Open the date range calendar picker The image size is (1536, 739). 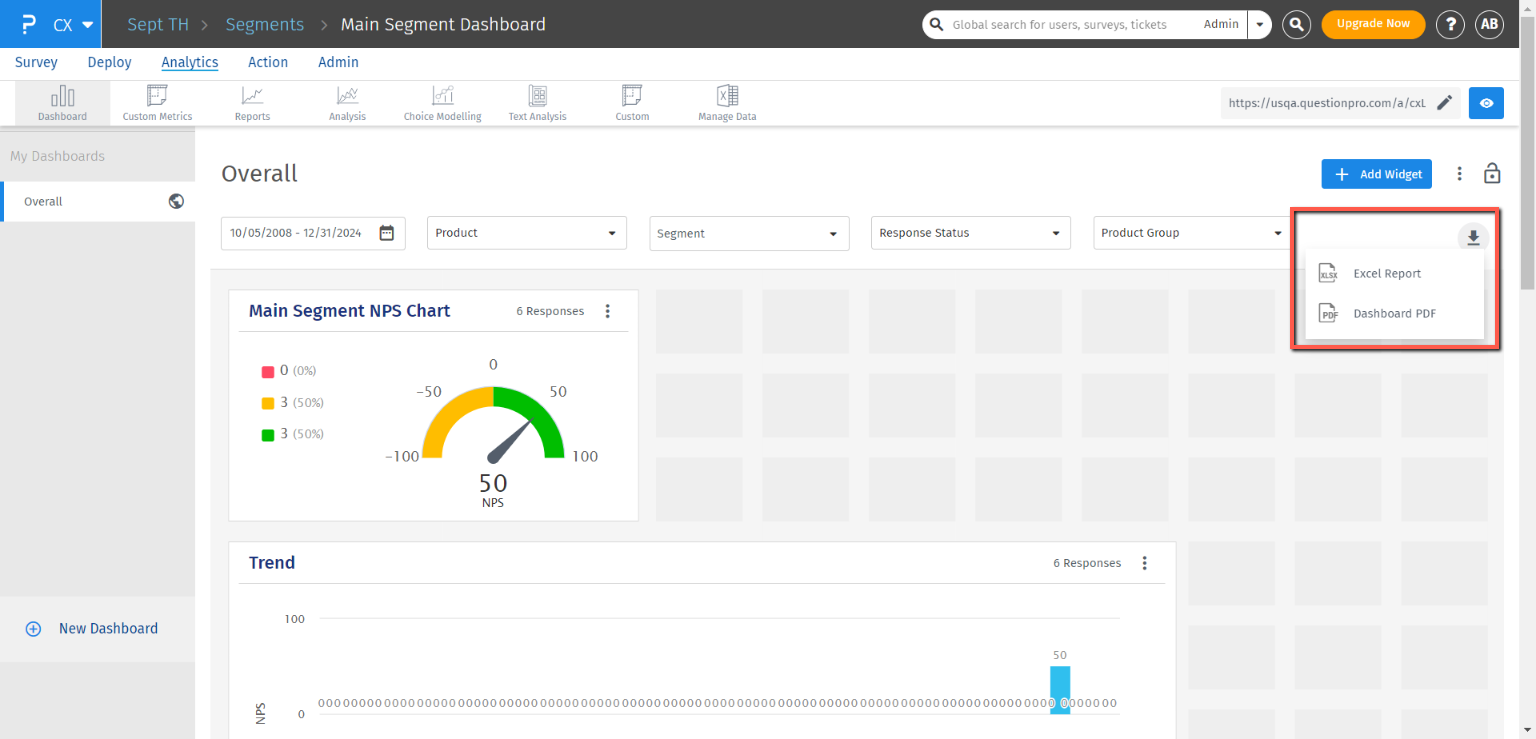(x=386, y=233)
